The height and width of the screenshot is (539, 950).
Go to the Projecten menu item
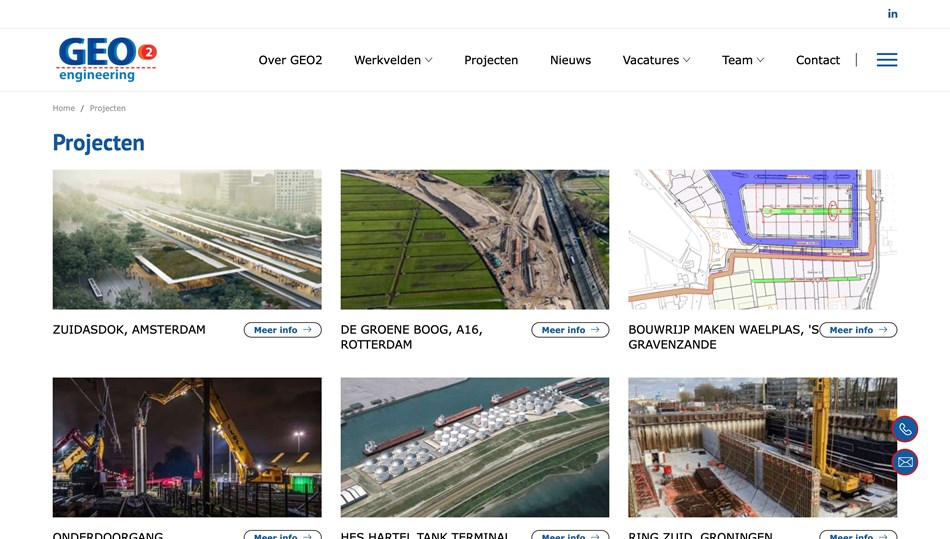point(491,60)
